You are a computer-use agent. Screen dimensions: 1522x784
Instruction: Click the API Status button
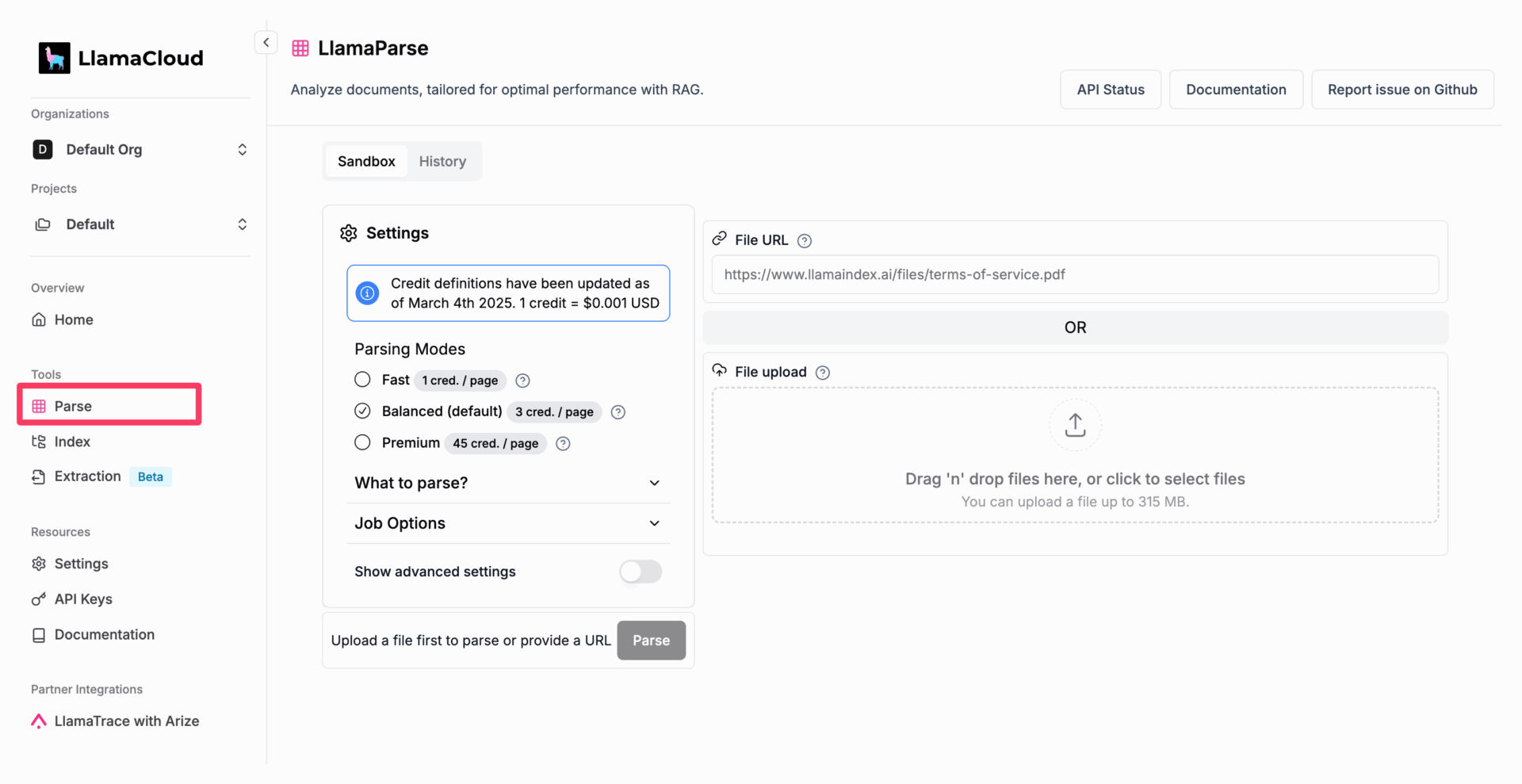coord(1110,90)
